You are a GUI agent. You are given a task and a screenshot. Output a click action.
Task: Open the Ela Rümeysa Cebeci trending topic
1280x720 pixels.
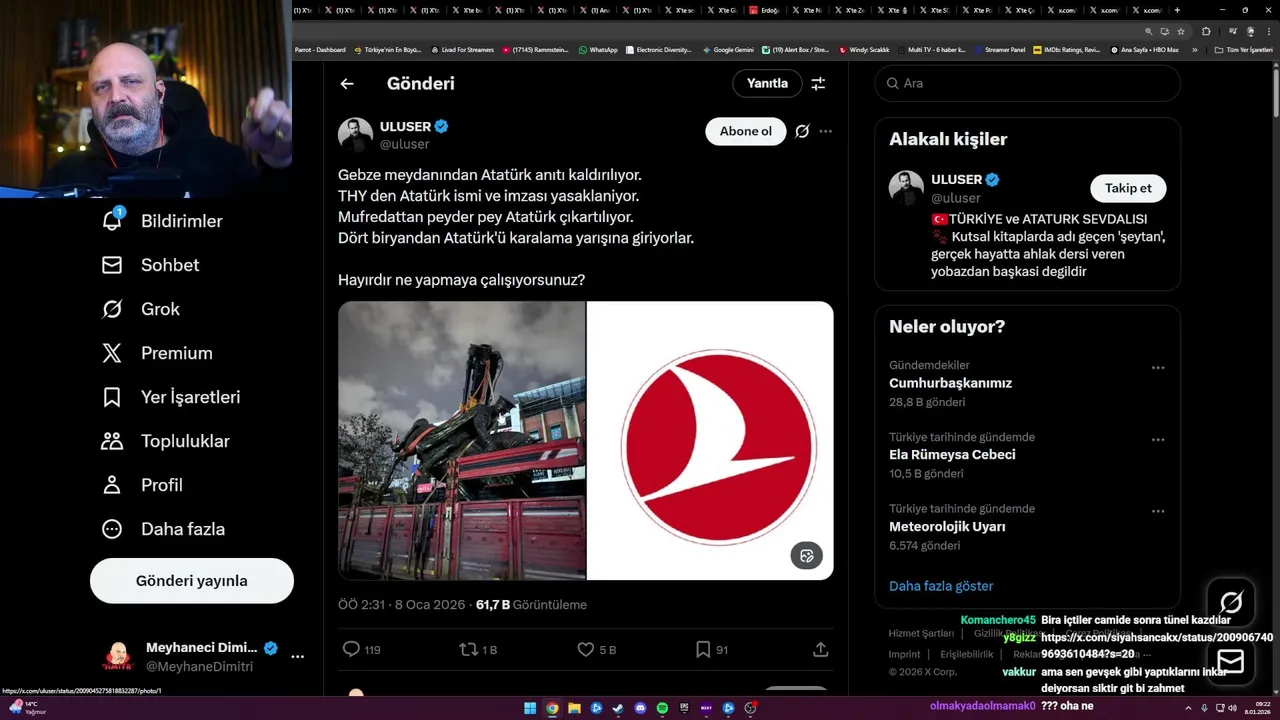[x=952, y=455]
